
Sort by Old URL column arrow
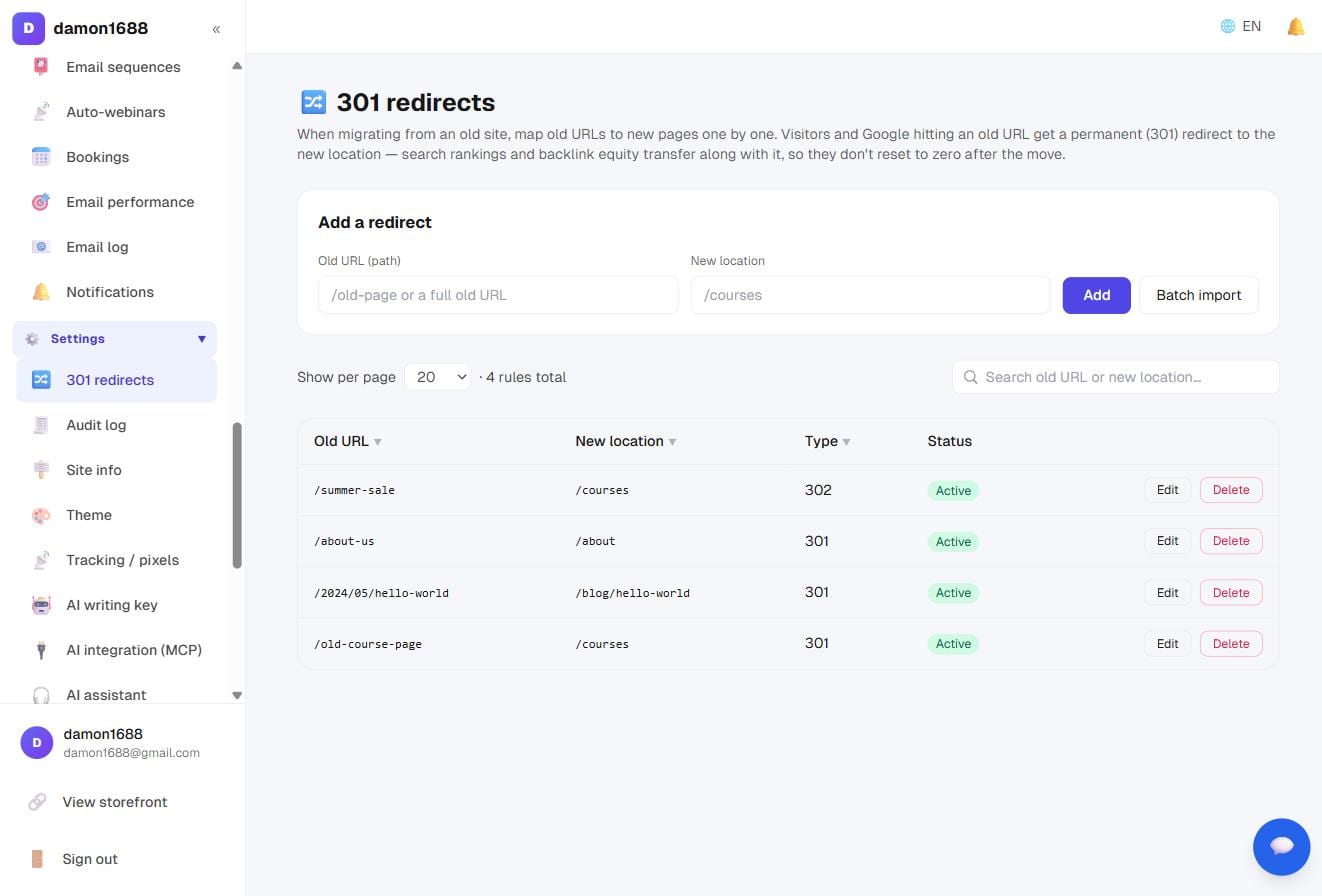point(377,442)
